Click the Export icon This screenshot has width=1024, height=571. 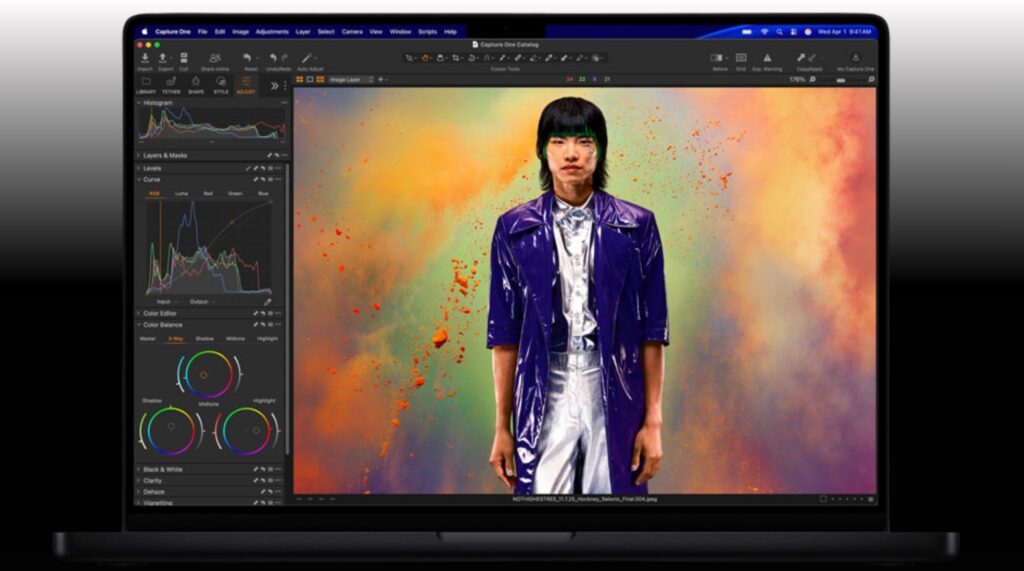tap(164, 58)
